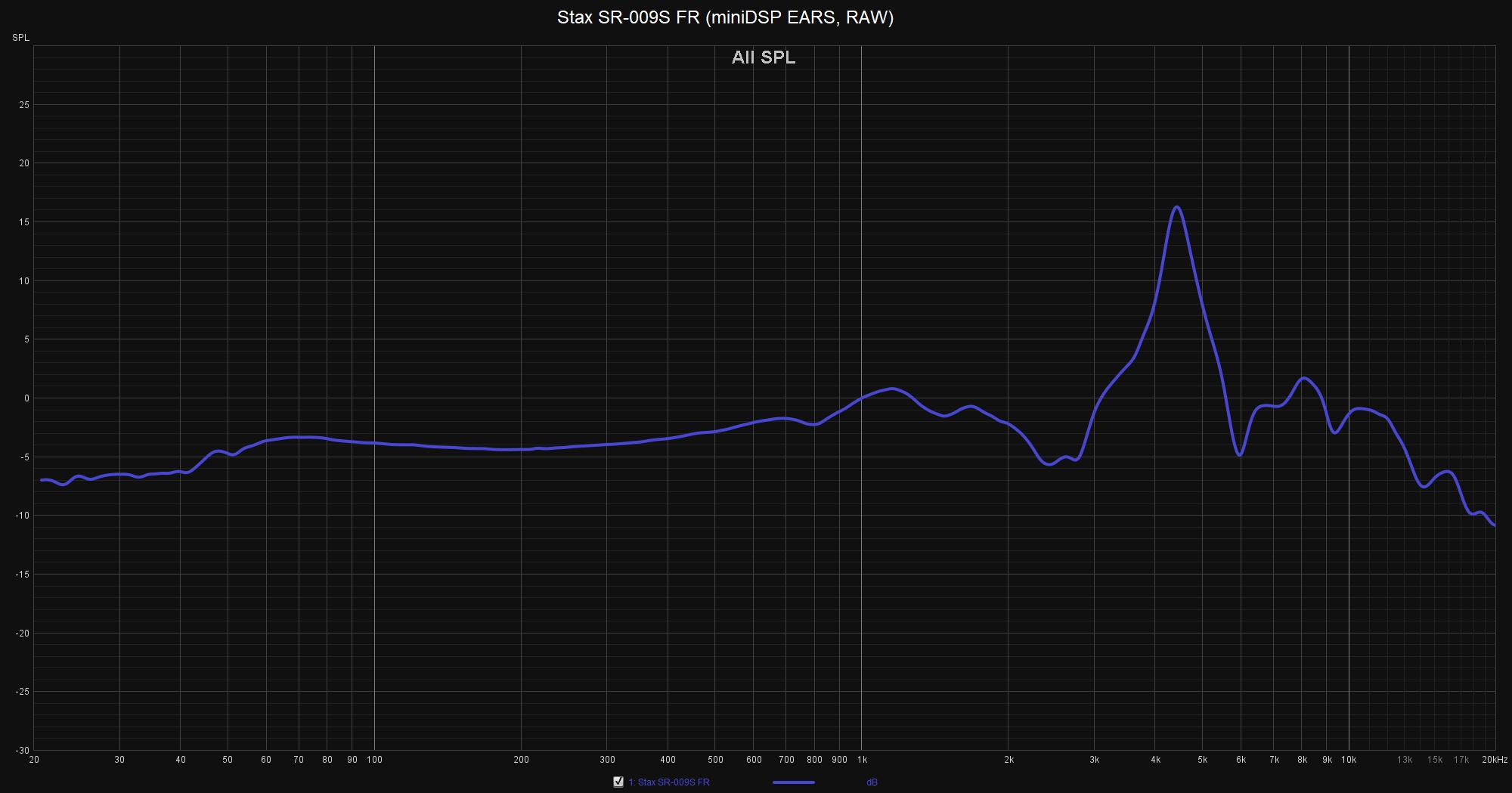Click the '1: Stax SR-009S FR' legend label
1512x793 pixels.
tap(669, 782)
